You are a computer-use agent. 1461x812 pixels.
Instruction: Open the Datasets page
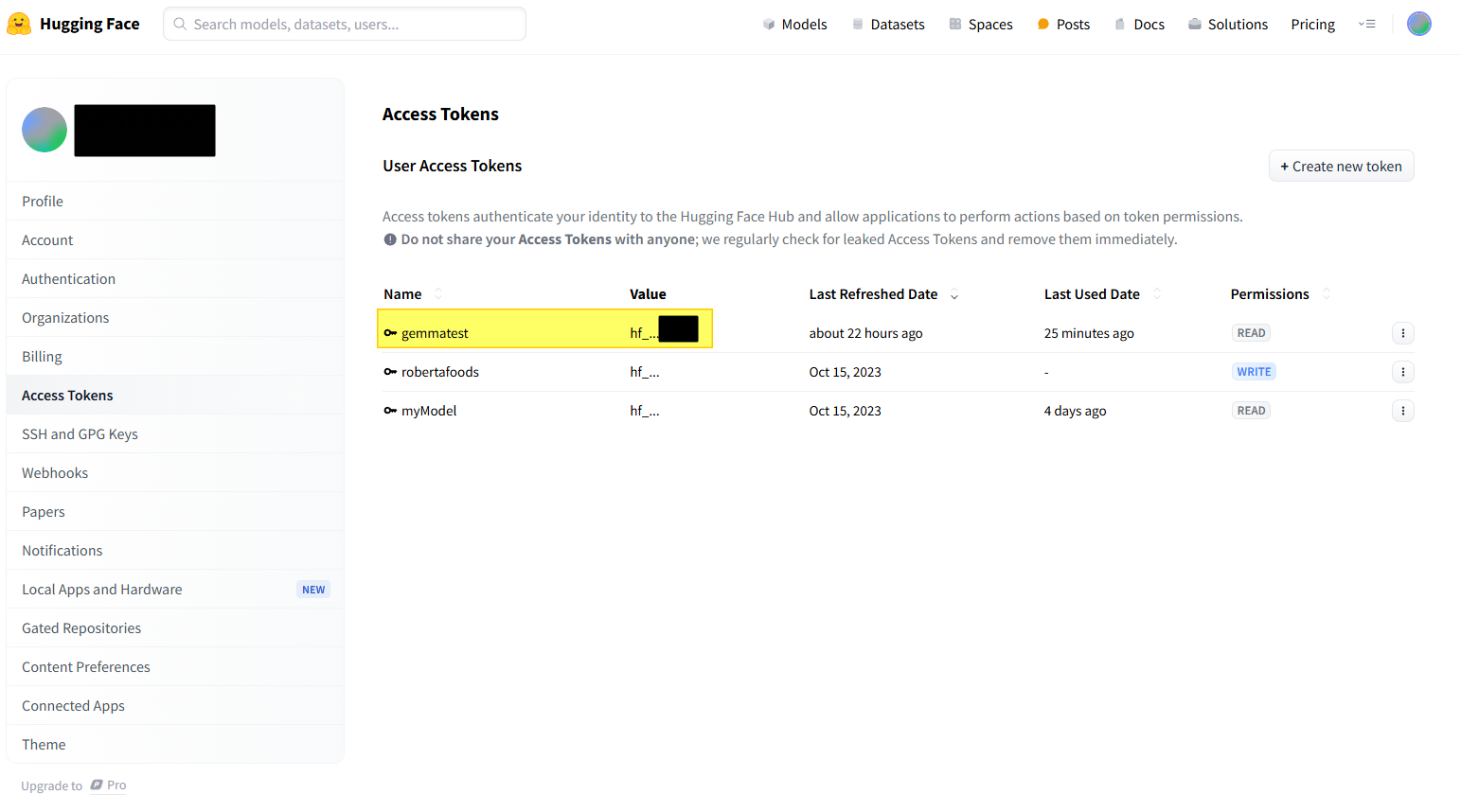[x=888, y=25]
